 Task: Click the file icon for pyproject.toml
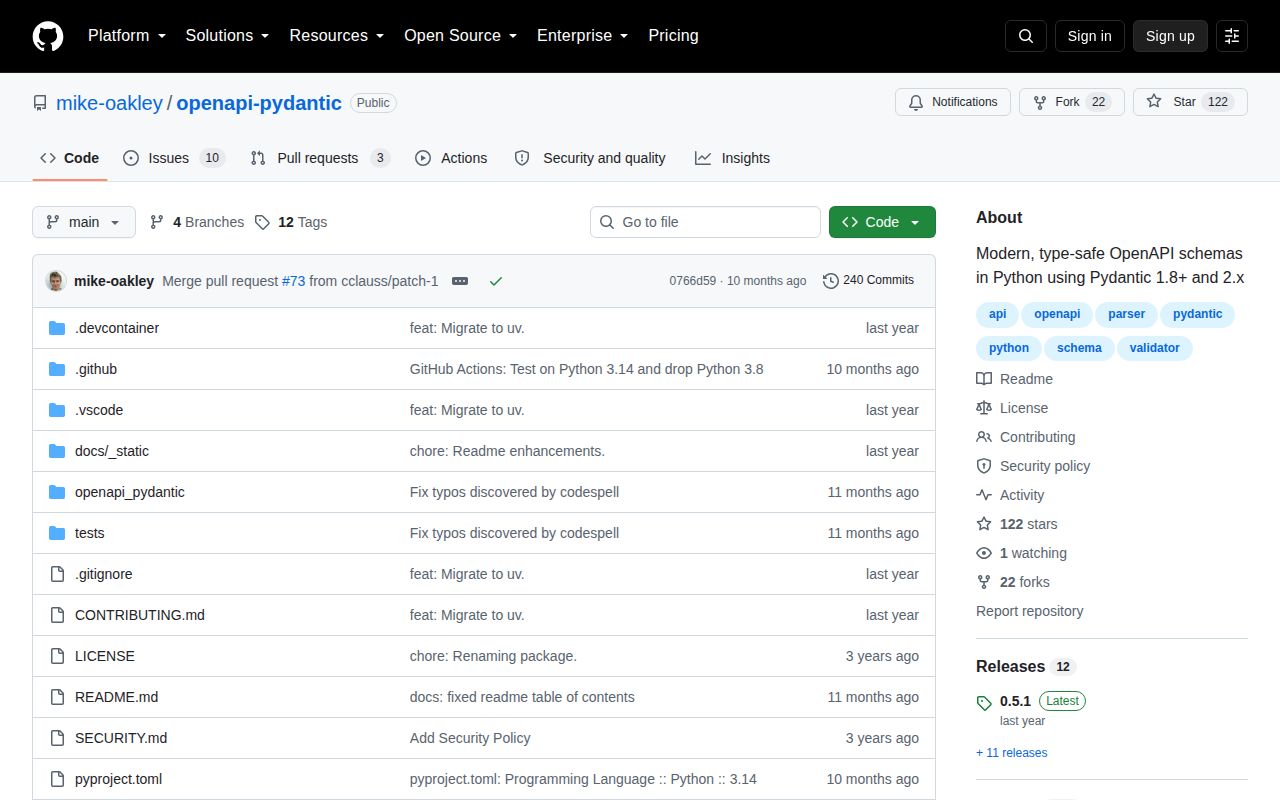[x=57, y=779]
